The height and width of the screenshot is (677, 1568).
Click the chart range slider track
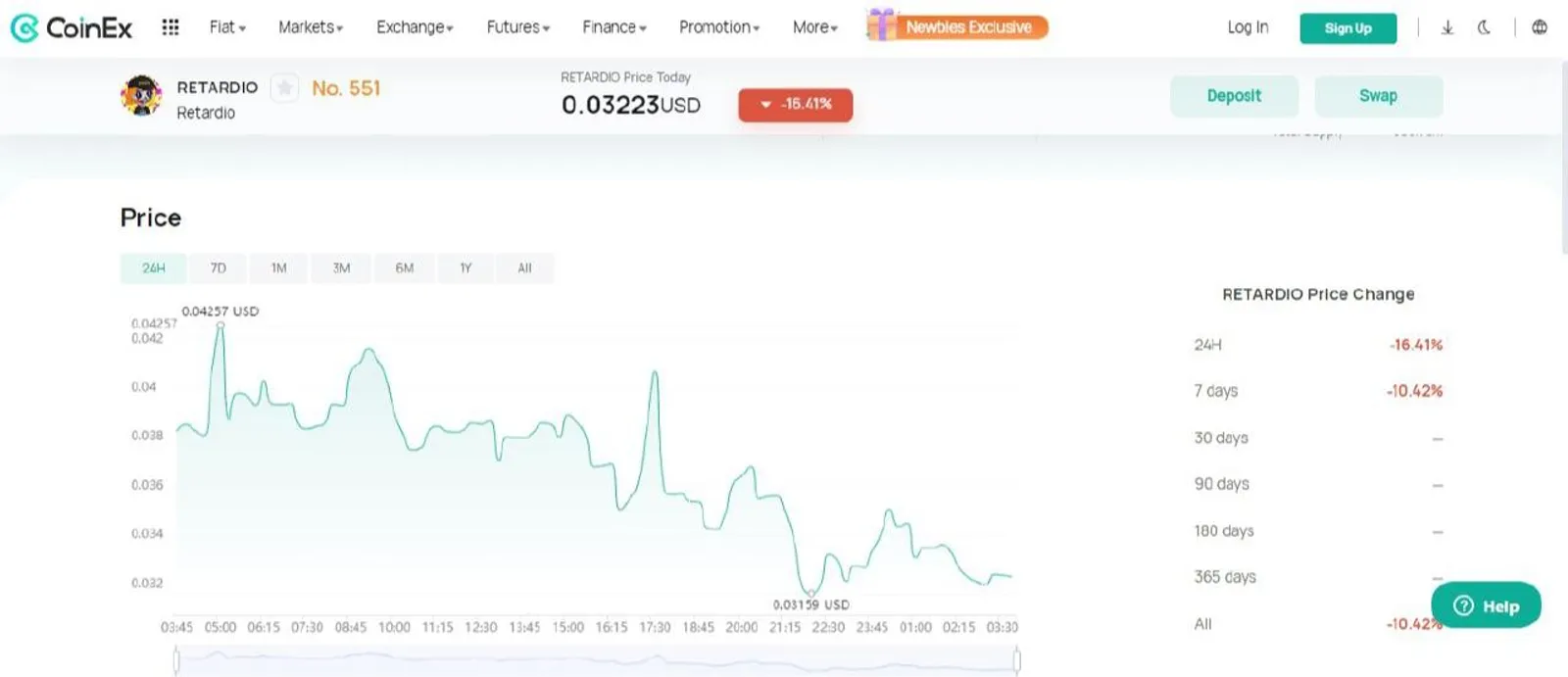597,661
